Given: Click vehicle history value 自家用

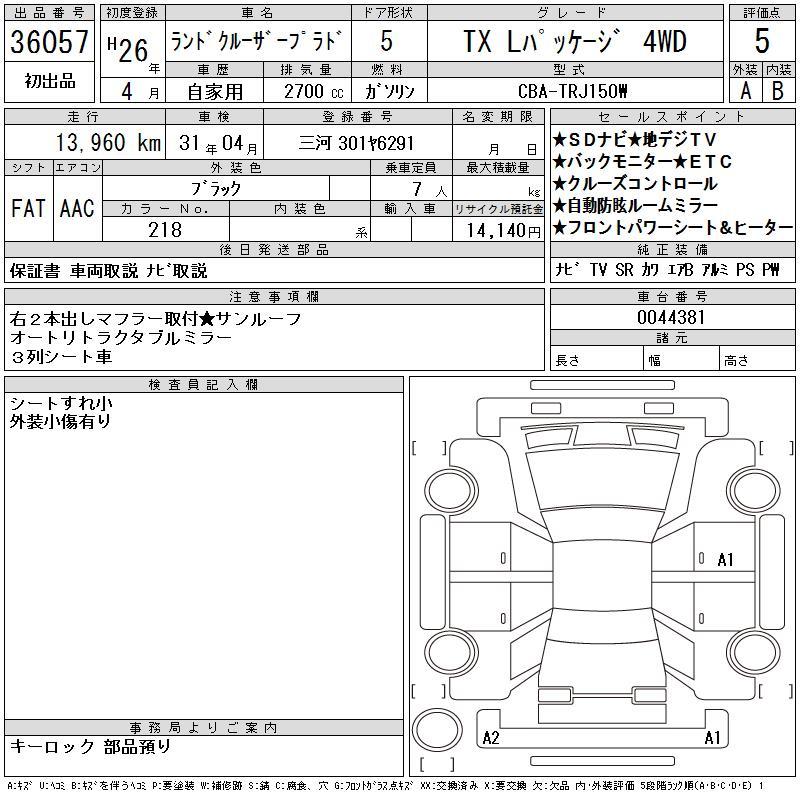Looking at the screenshot, I should pyautogui.click(x=215, y=92).
